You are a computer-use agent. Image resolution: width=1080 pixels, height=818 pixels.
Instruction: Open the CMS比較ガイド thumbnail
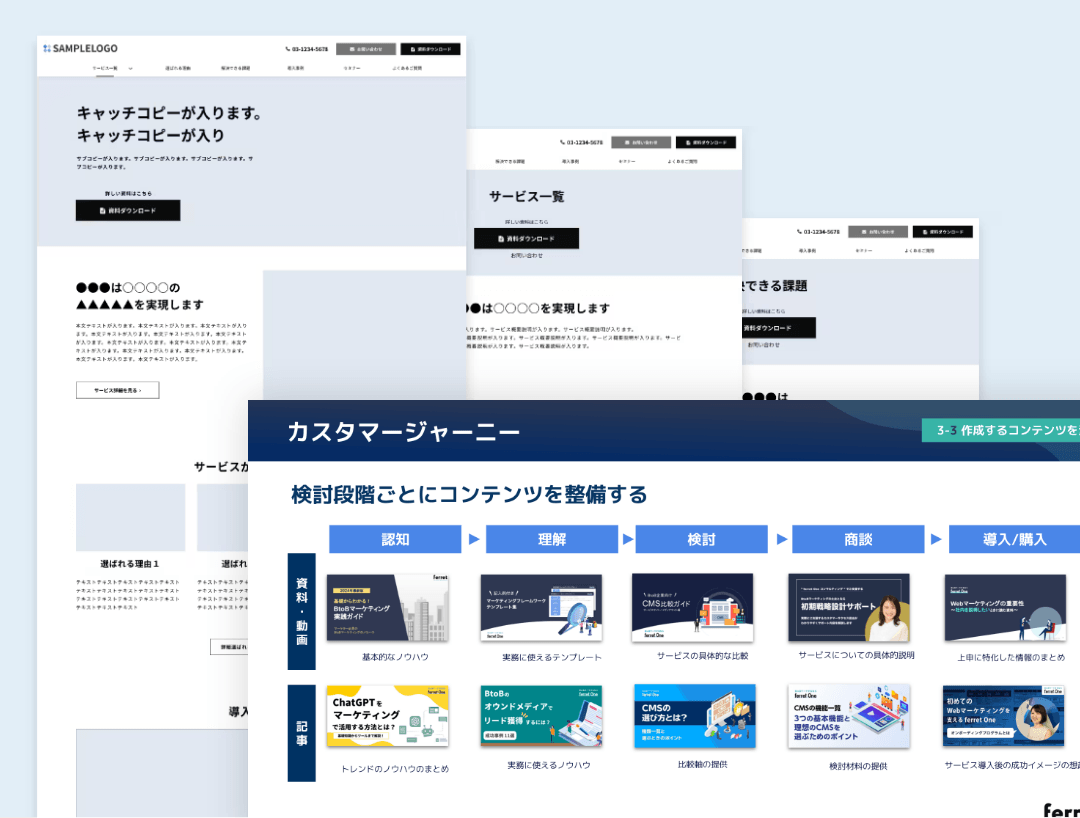(692, 607)
